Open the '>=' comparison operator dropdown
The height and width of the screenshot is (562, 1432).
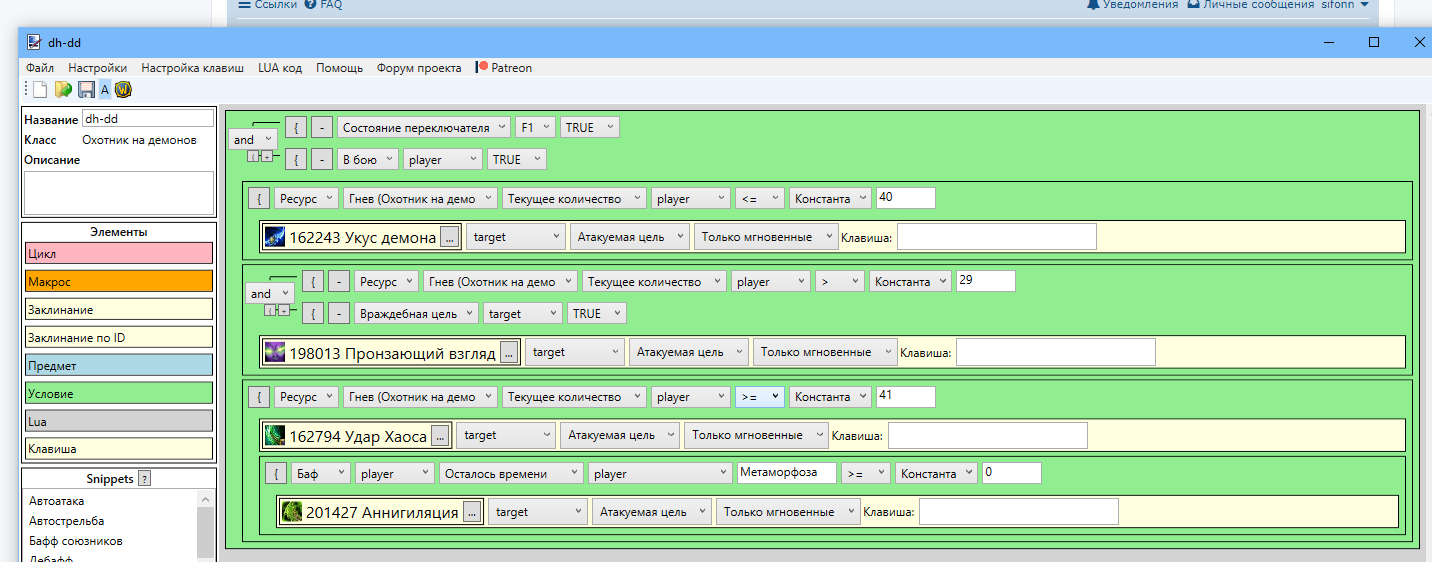(x=760, y=397)
